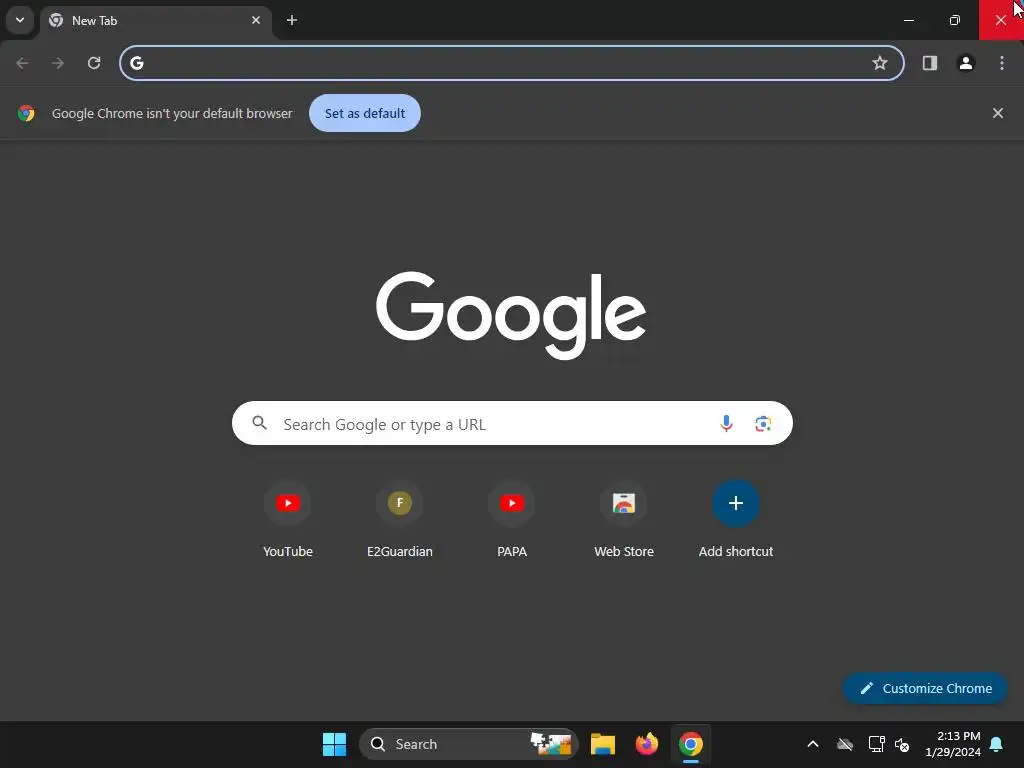Go forward with the forward arrow

[58, 63]
